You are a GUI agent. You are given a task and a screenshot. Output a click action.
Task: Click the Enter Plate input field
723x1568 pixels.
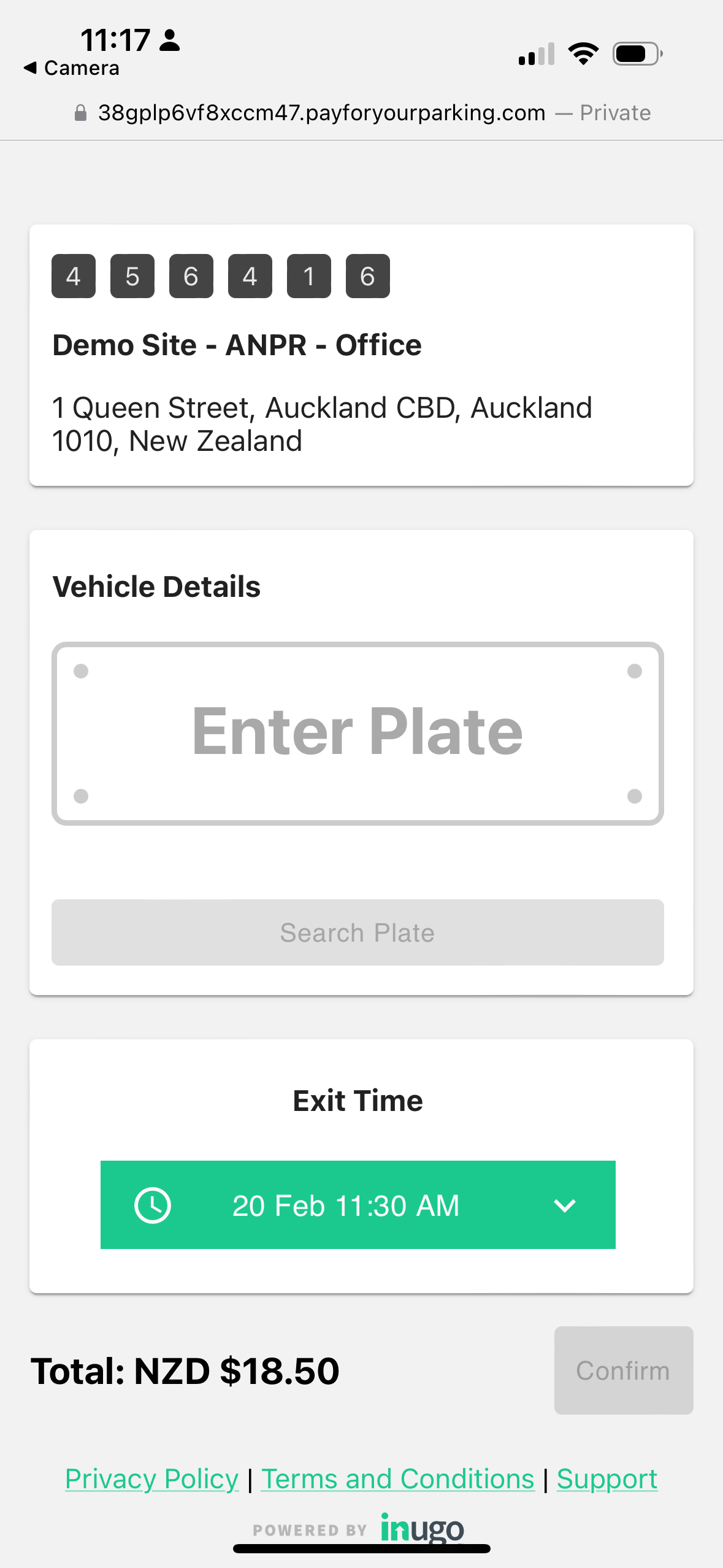(x=358, y=733)
